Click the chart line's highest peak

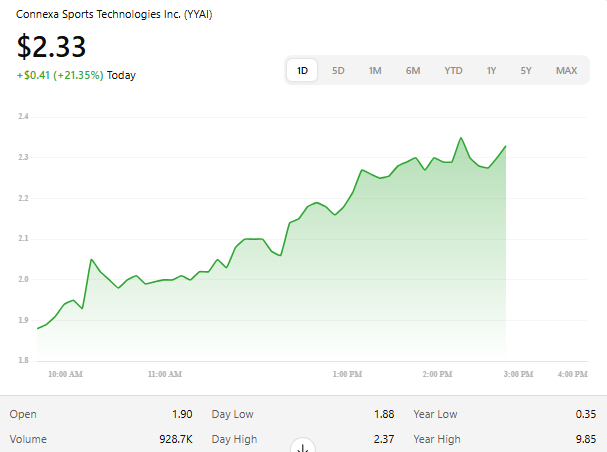(461, 138)
